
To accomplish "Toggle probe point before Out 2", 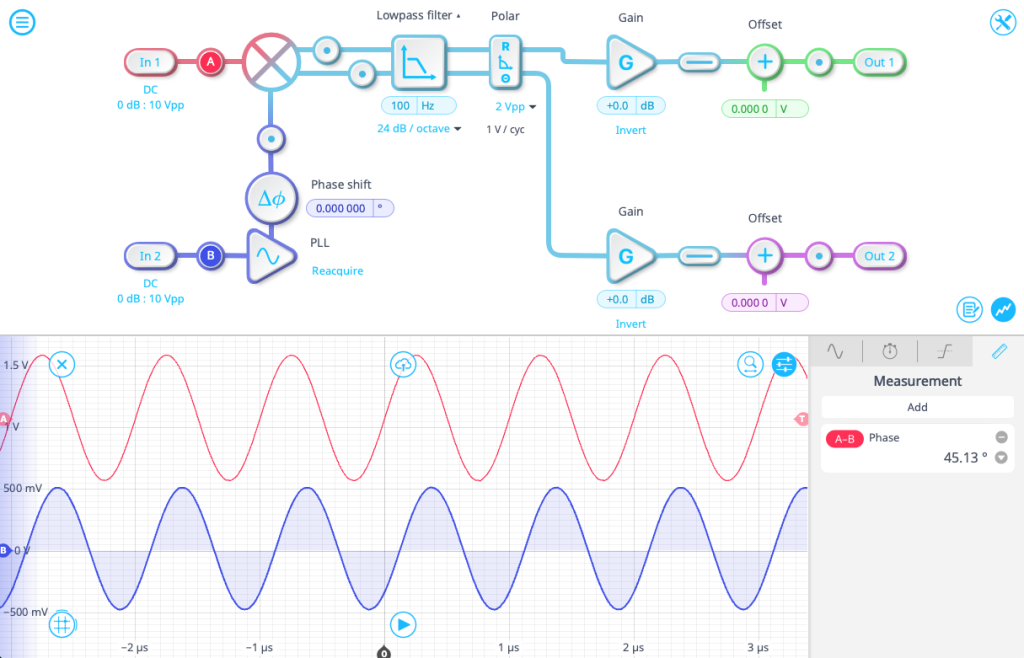I will pyautogui.click(x=819, y=256).
